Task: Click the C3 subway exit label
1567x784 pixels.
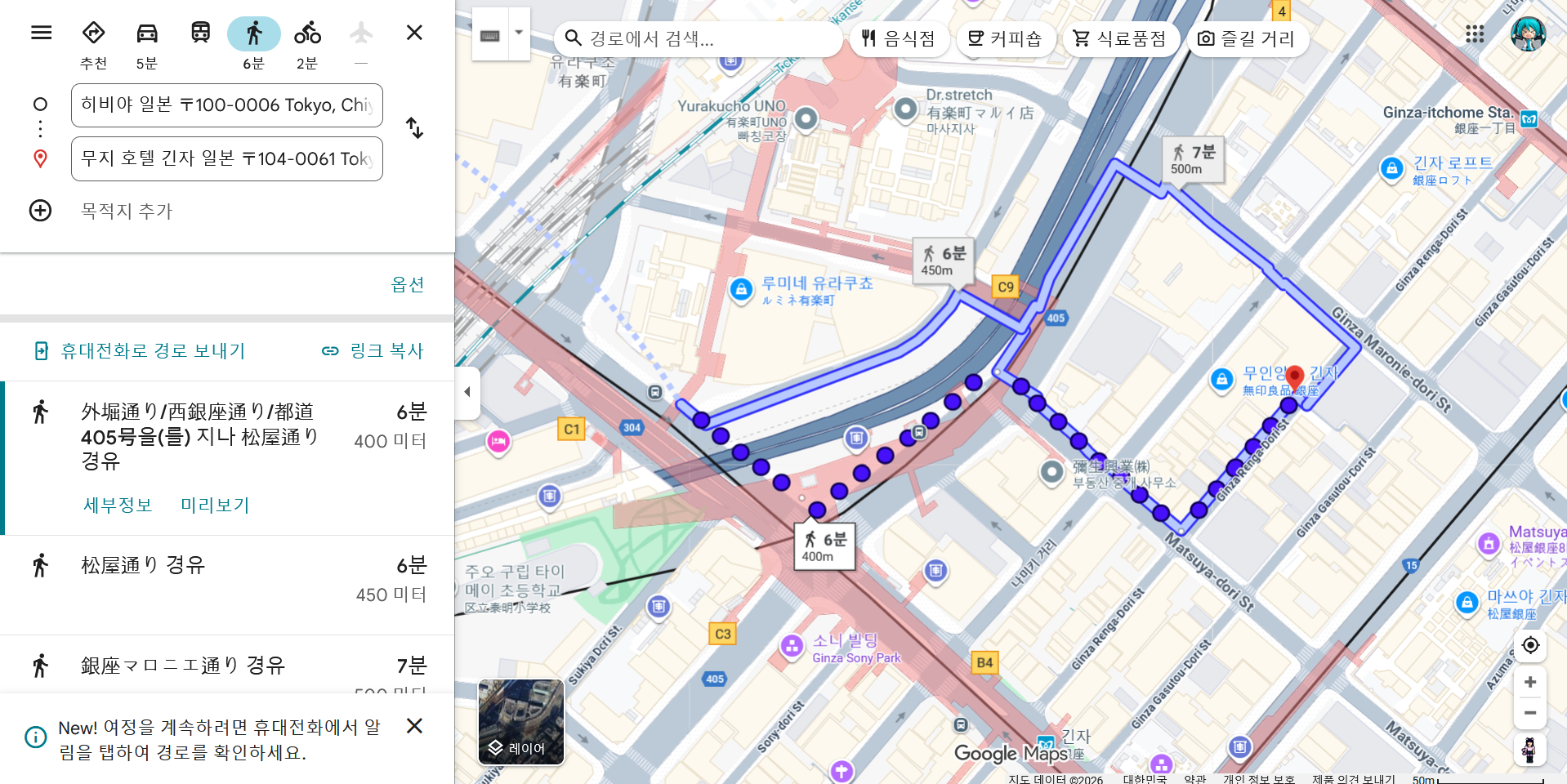Action: click(723, 634)
